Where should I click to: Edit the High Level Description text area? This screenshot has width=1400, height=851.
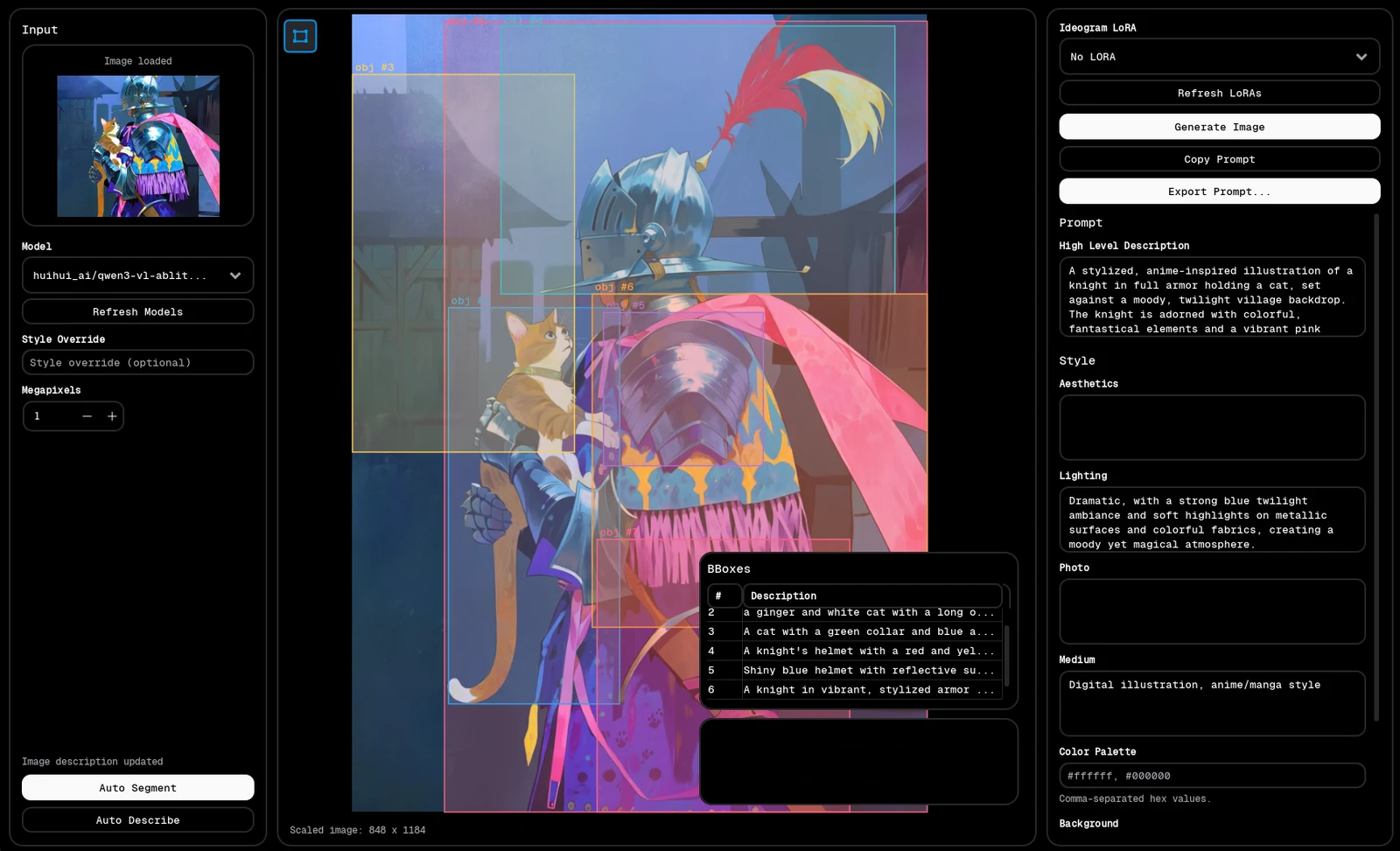[x=1212, y=297]
